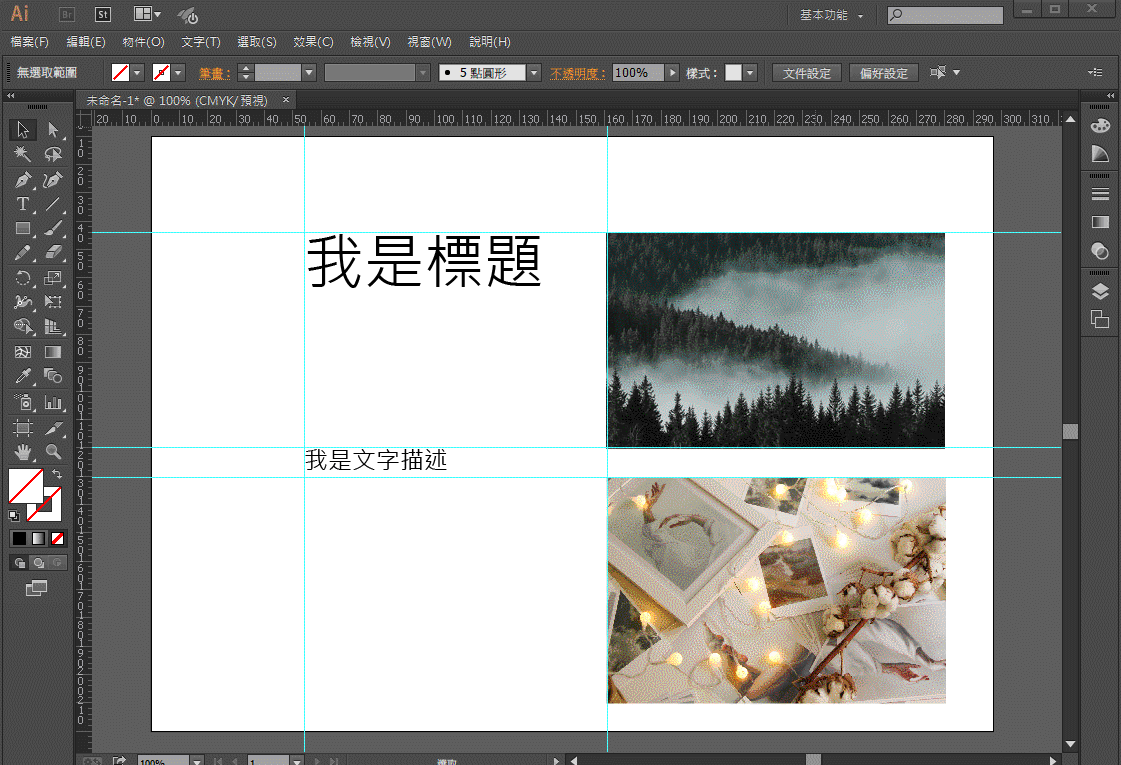Open the 樣式 style dropdown arrow
The height and width of the screenshot is (765, 1121).
750,73
